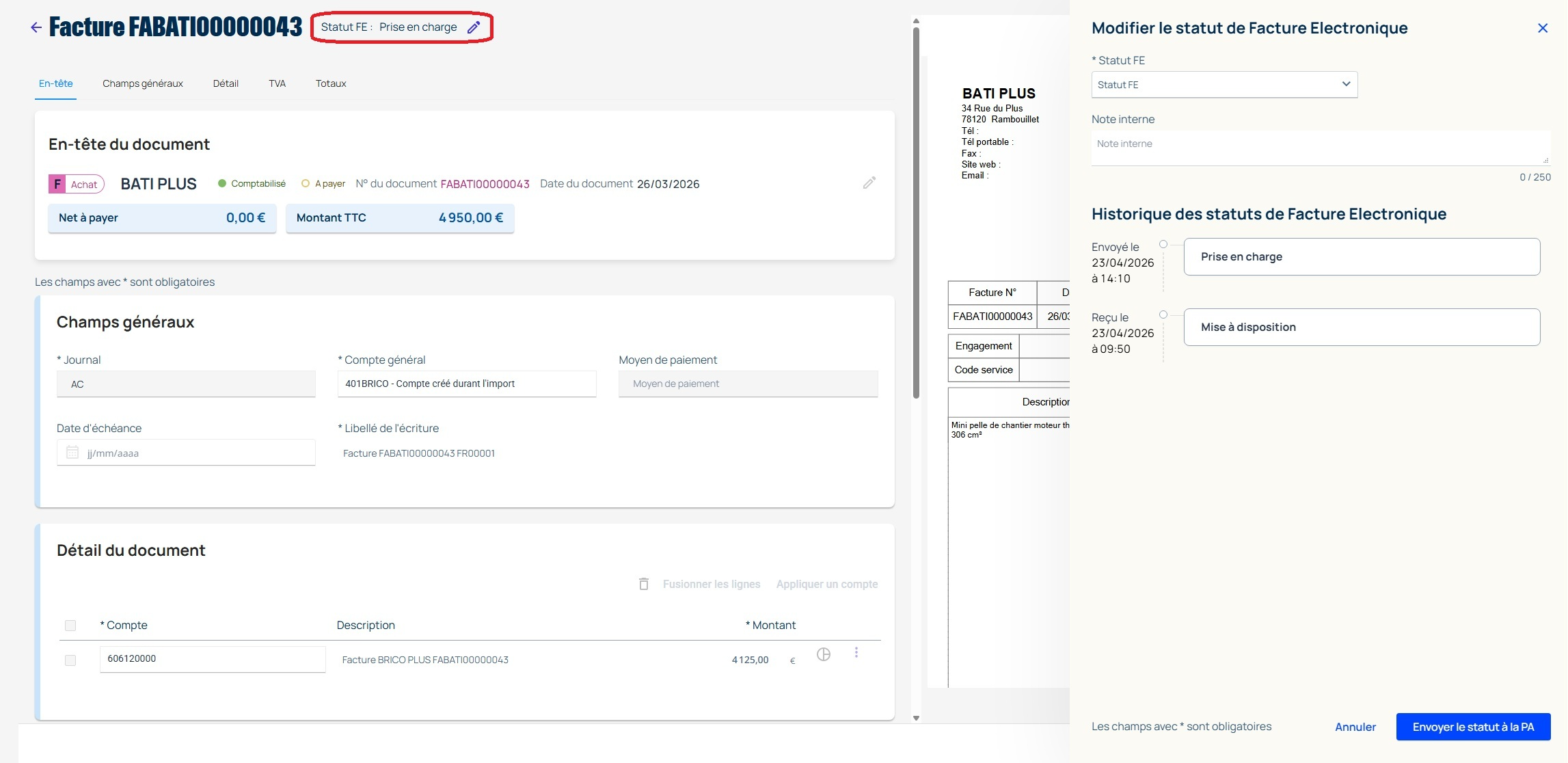1568x763 pixels.
Task: Click the Libellé de l'écriture field
Action: [467, 453]
